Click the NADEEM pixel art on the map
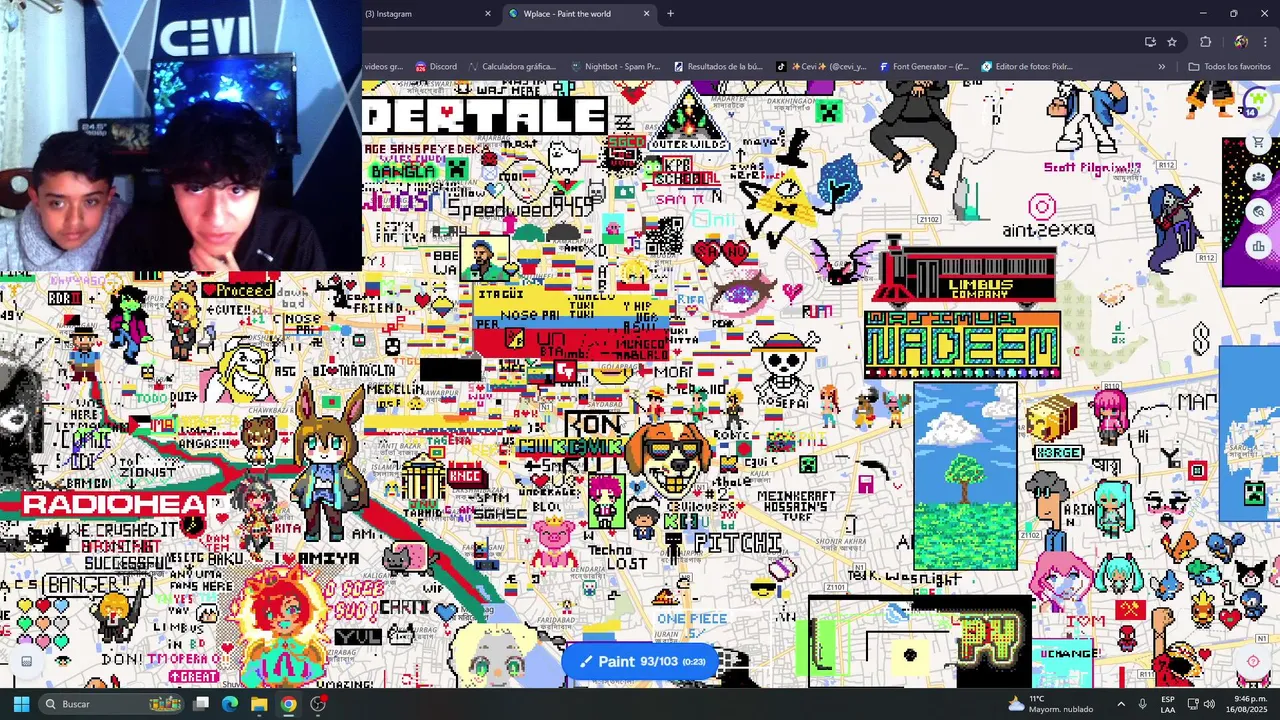Viewport: 1280px width, 720px height. (x=962, y=346)
